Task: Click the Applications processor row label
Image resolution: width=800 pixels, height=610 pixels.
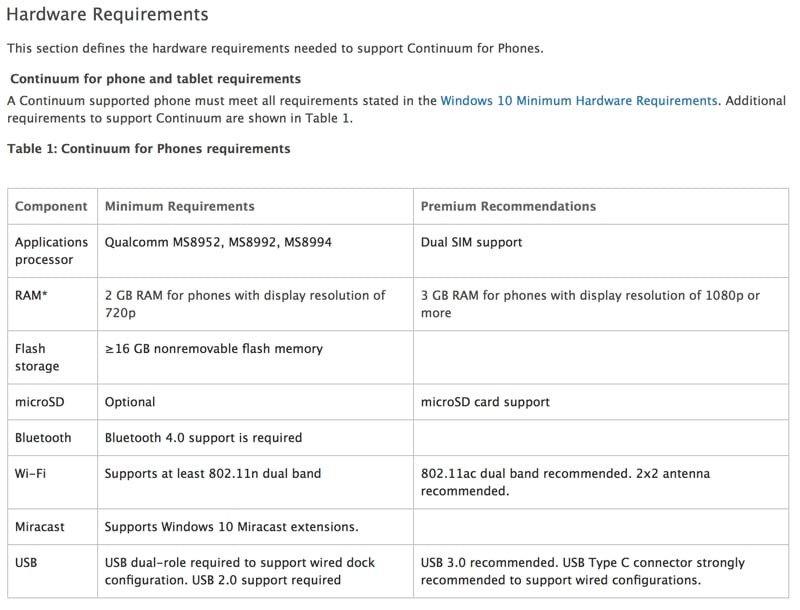Action: click(51, 250)
